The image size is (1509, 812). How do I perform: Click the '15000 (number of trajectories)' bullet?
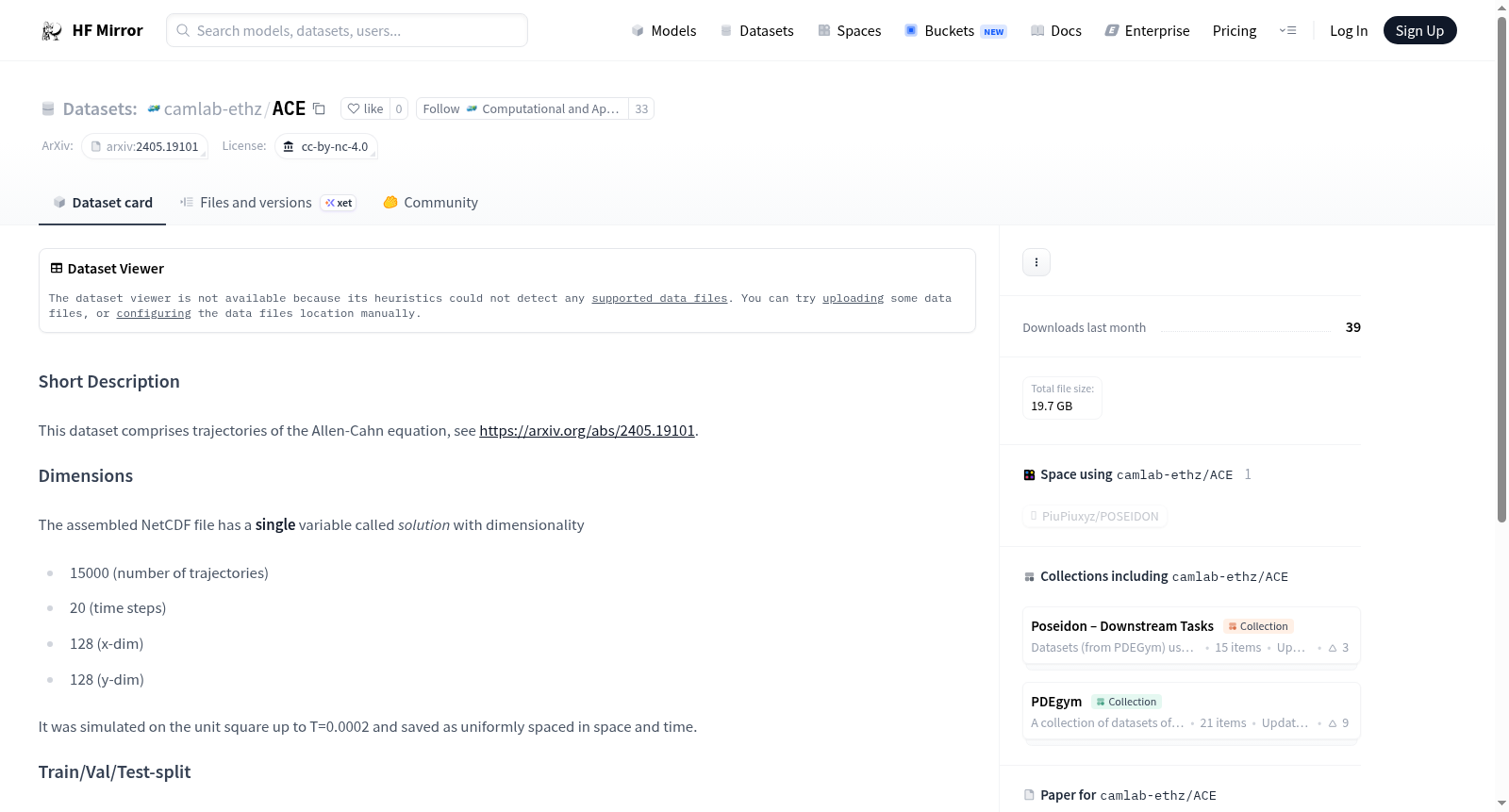[x=169, y=573]
